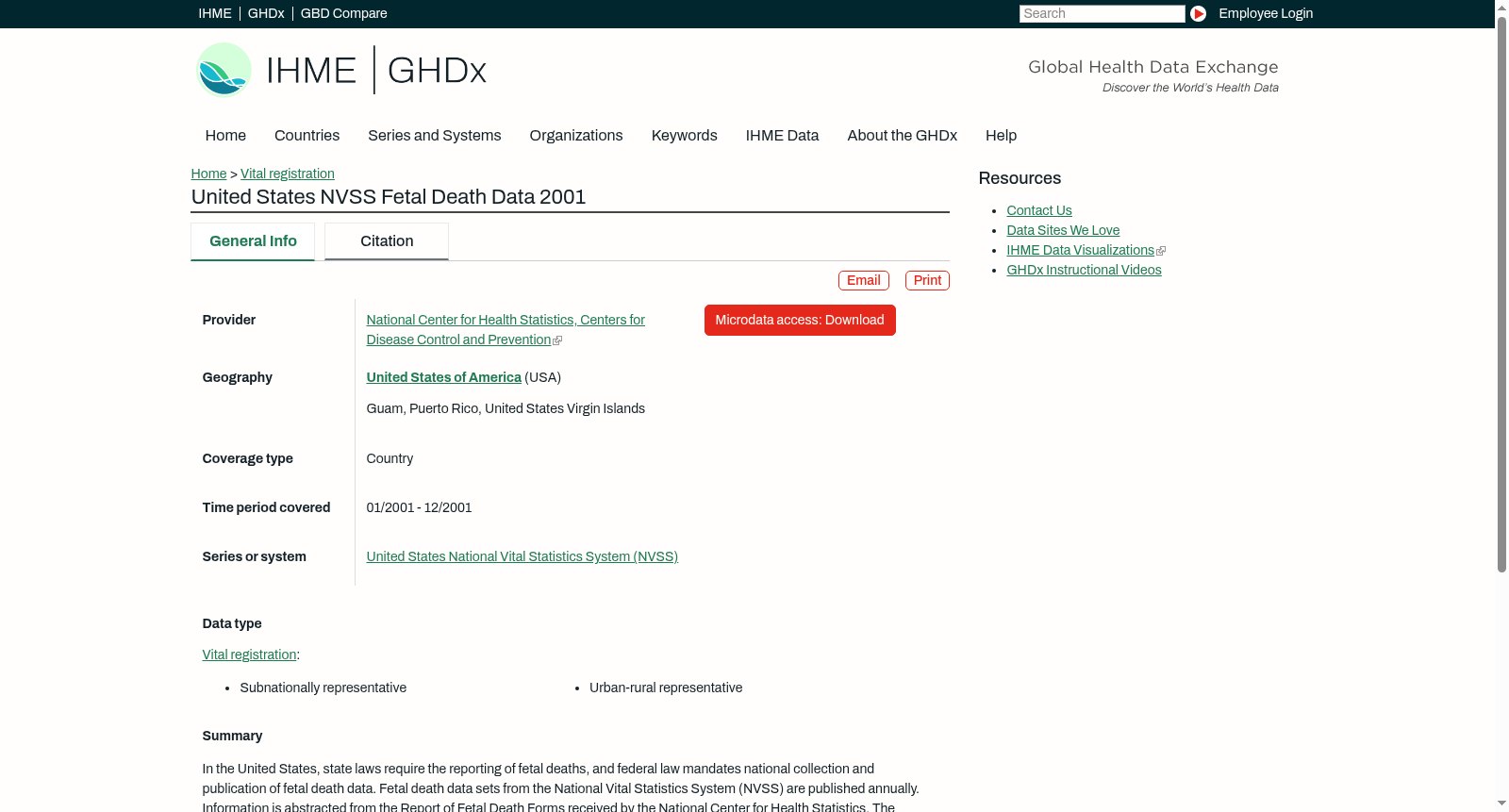This screenshot has width=1509, height=812.
Task: Open GBD Compare in the top bar
Action: [344, 13]
